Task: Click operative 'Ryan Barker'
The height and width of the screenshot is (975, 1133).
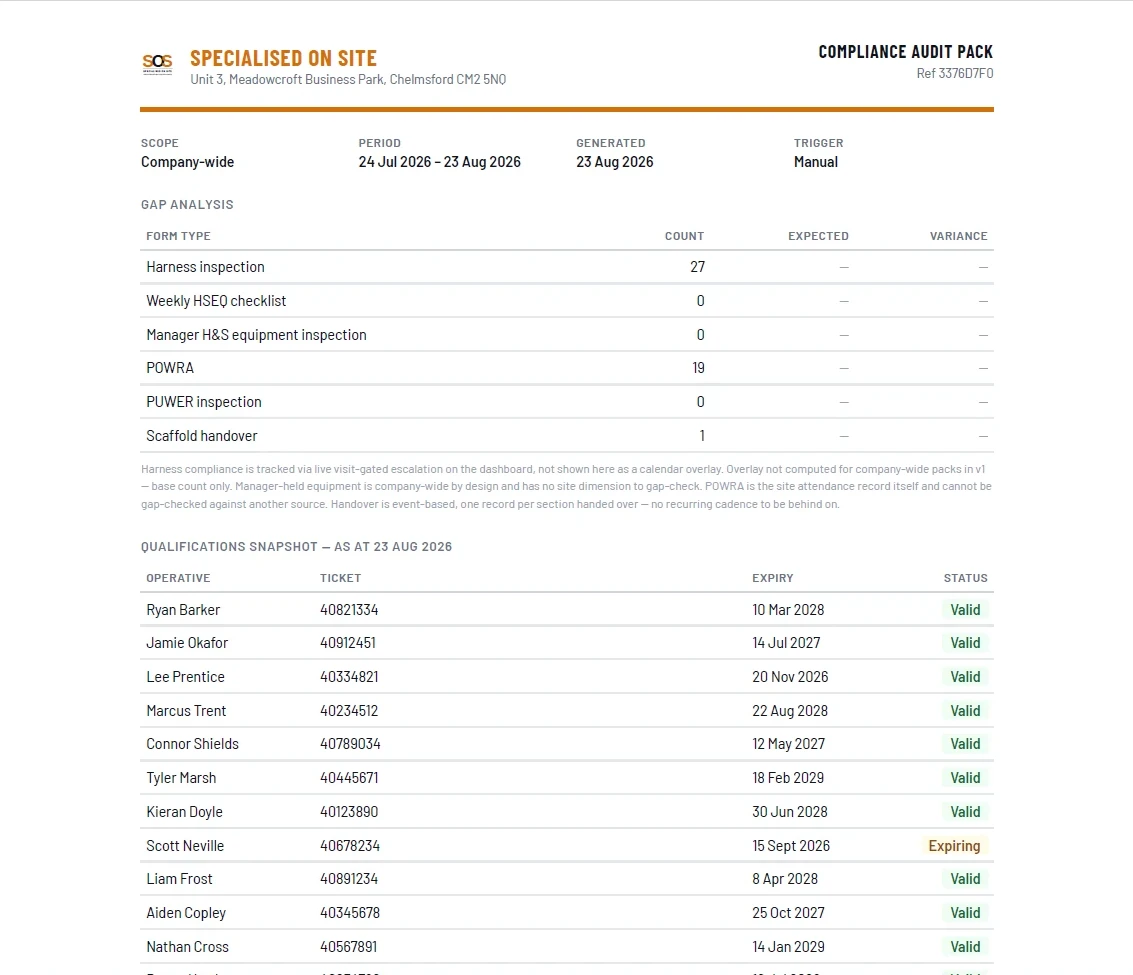Action: pos(183,610)
